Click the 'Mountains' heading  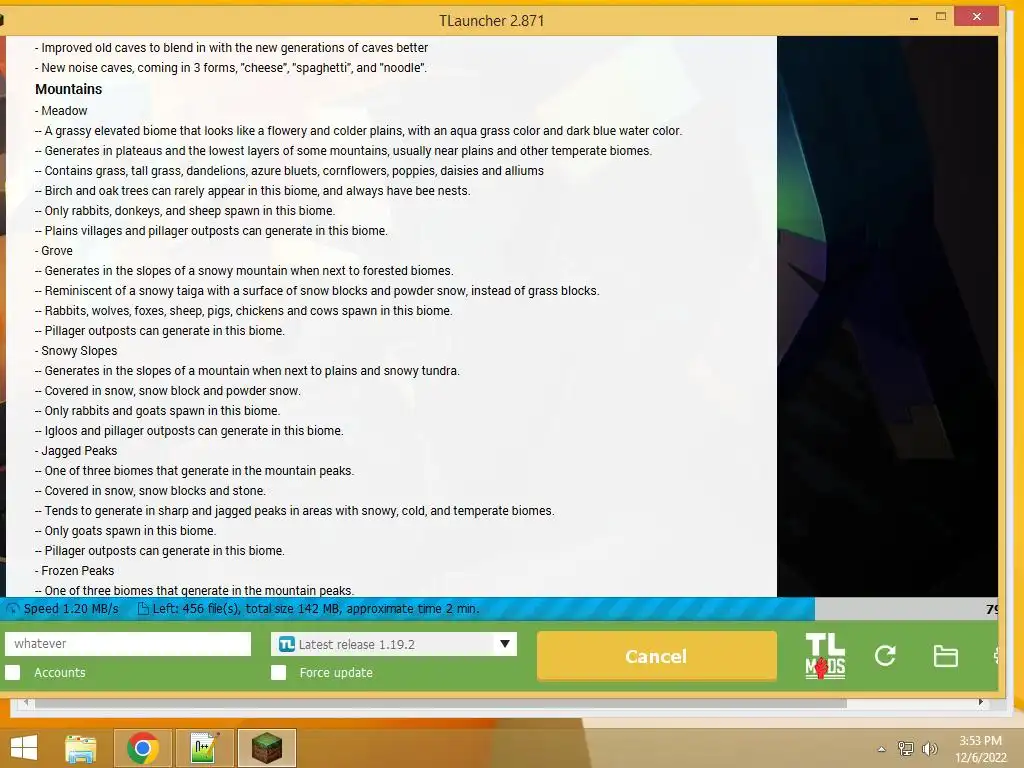pyautogui.click(x=69, y=89)
